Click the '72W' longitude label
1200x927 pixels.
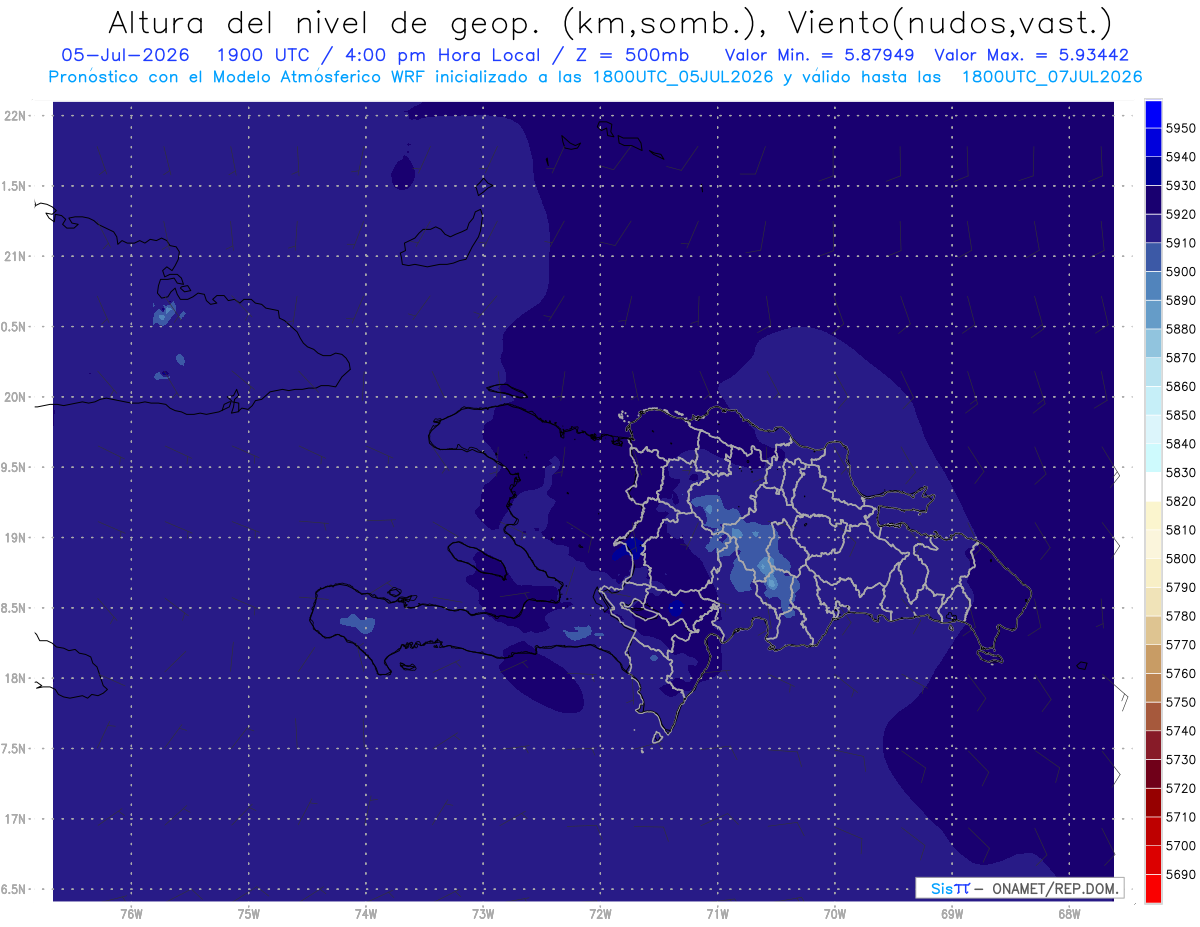point(600,914)
